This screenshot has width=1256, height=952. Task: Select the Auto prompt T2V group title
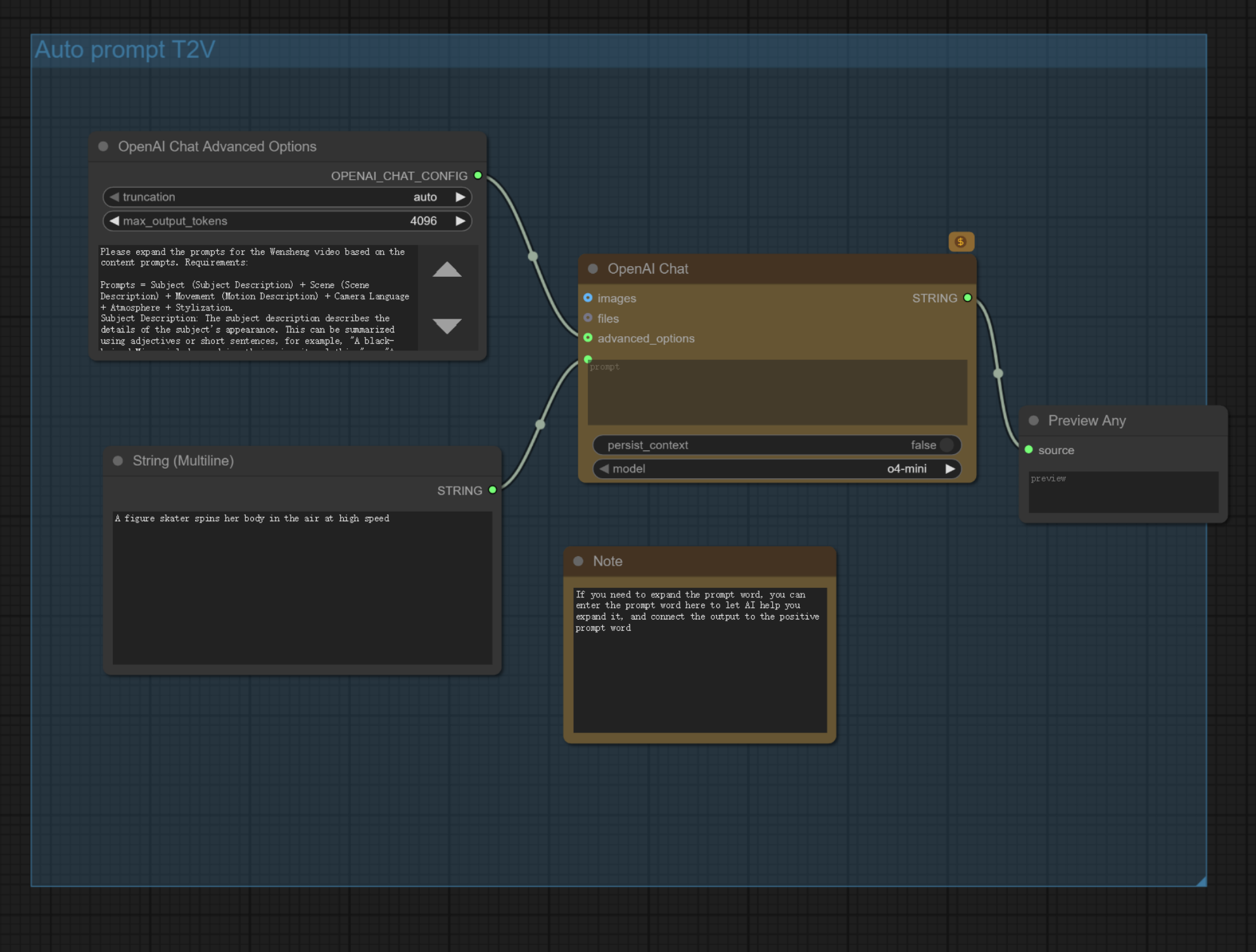click(x=125, y=49)
